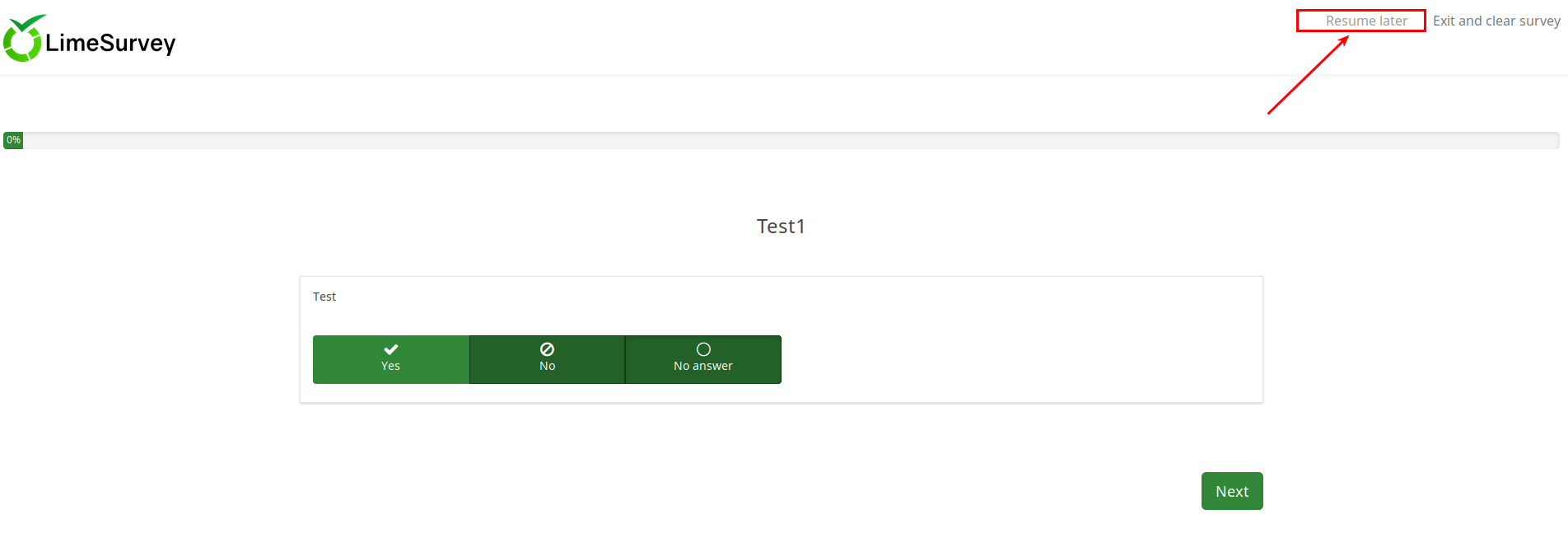This screenshot has width=1568, height=552.
Task: Click the LimeSurvey lime logo icon
Action: click(x=22, y=39)
